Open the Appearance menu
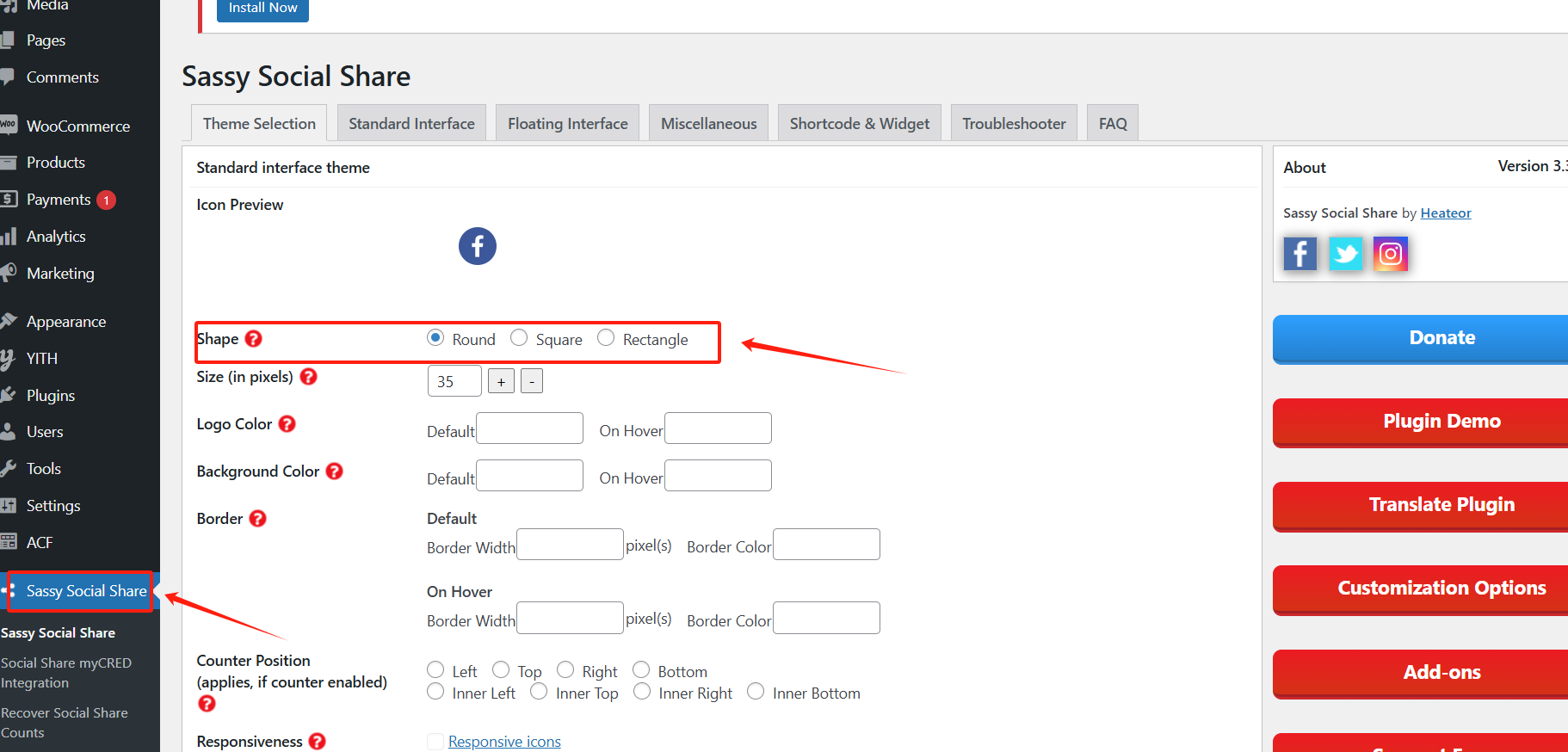The image size is (1568, 752). coord(66,322)
